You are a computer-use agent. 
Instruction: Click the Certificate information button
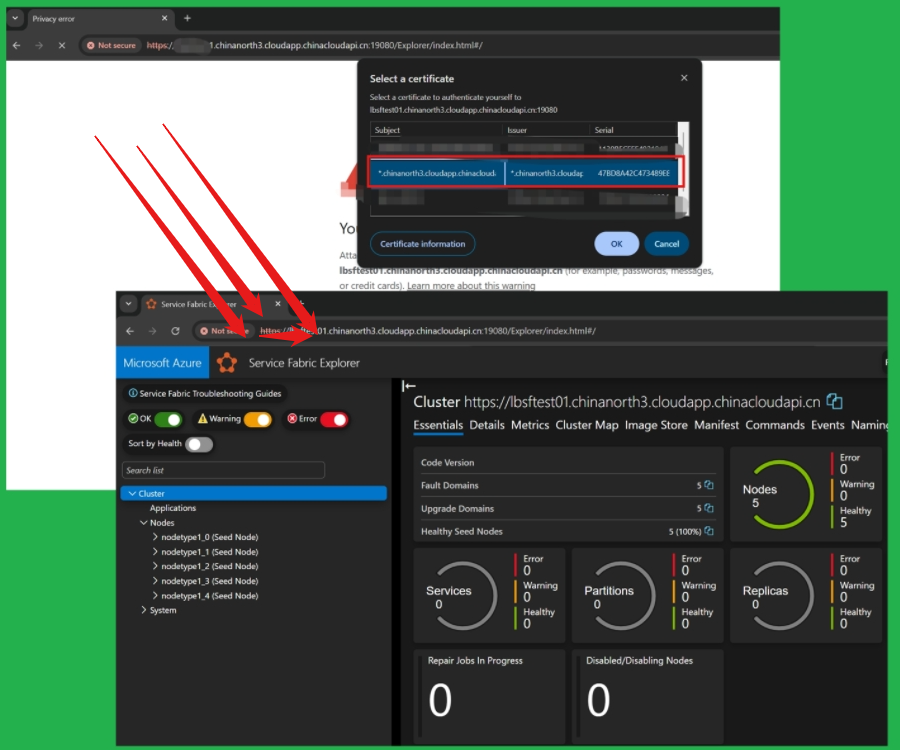[x=422, y=244]
